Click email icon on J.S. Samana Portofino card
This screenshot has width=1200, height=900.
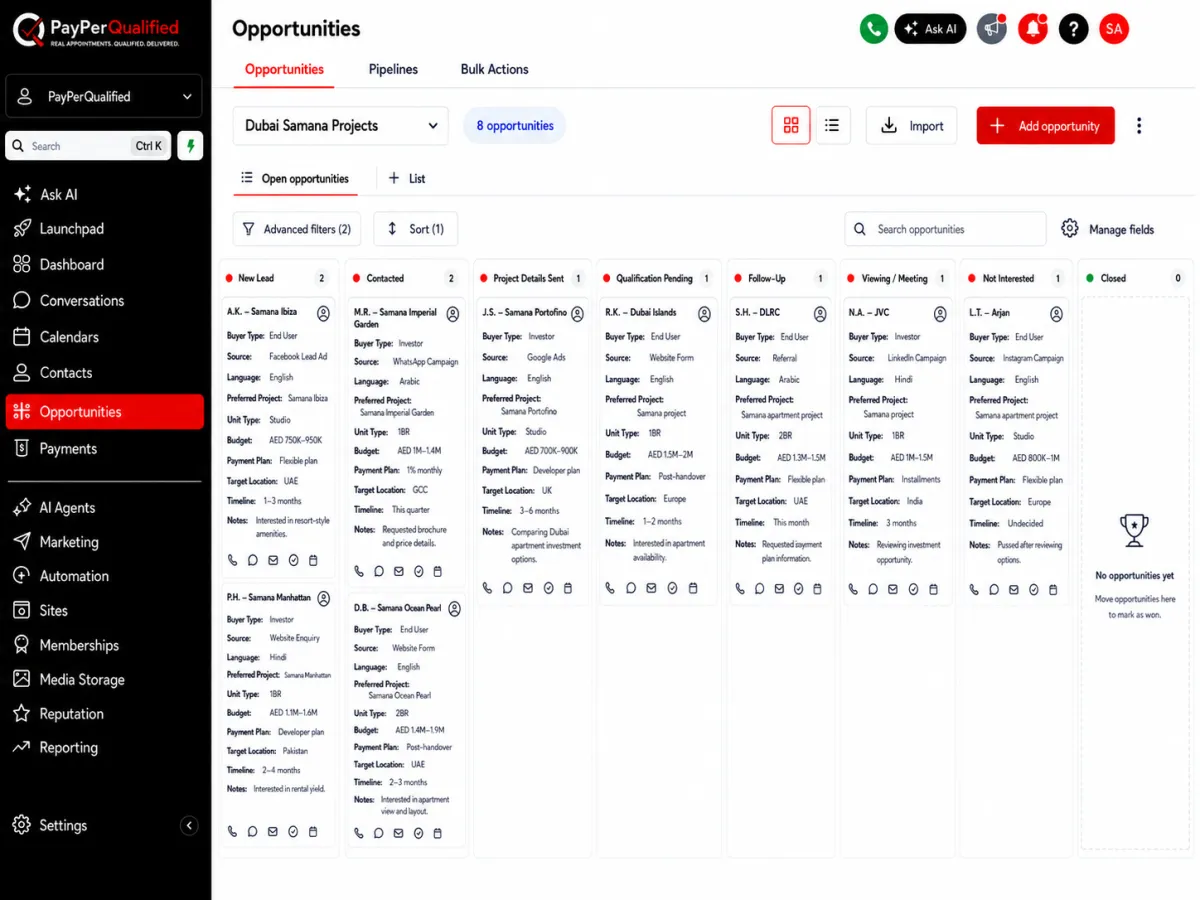(x=528, y=588)
